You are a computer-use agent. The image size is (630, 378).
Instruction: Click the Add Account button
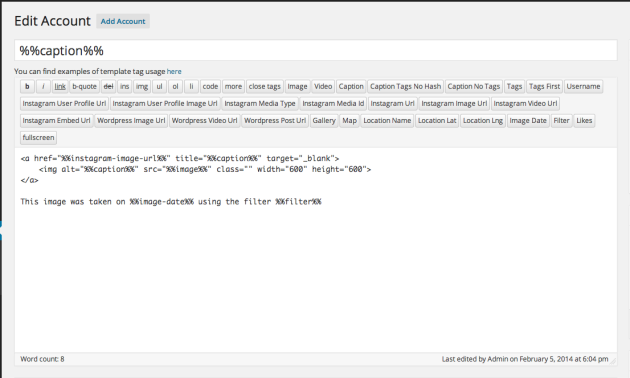coord(123,21)
